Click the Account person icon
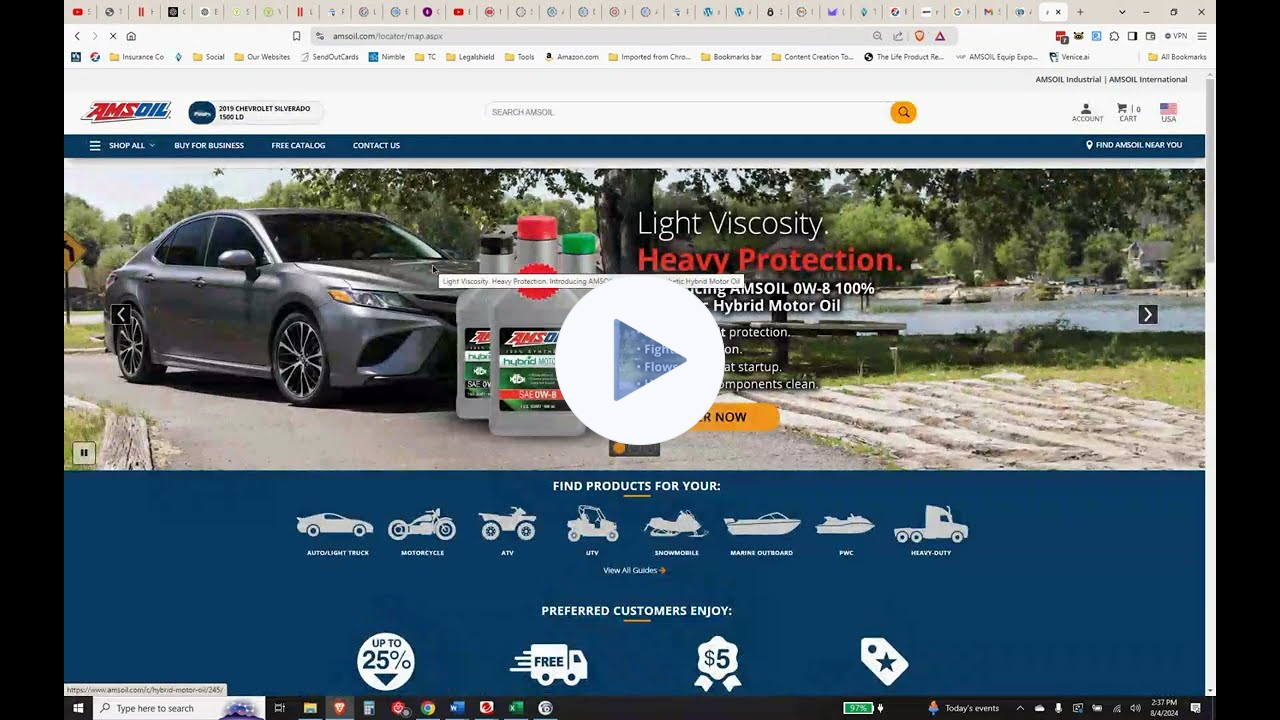 (x=1087, y=111)
